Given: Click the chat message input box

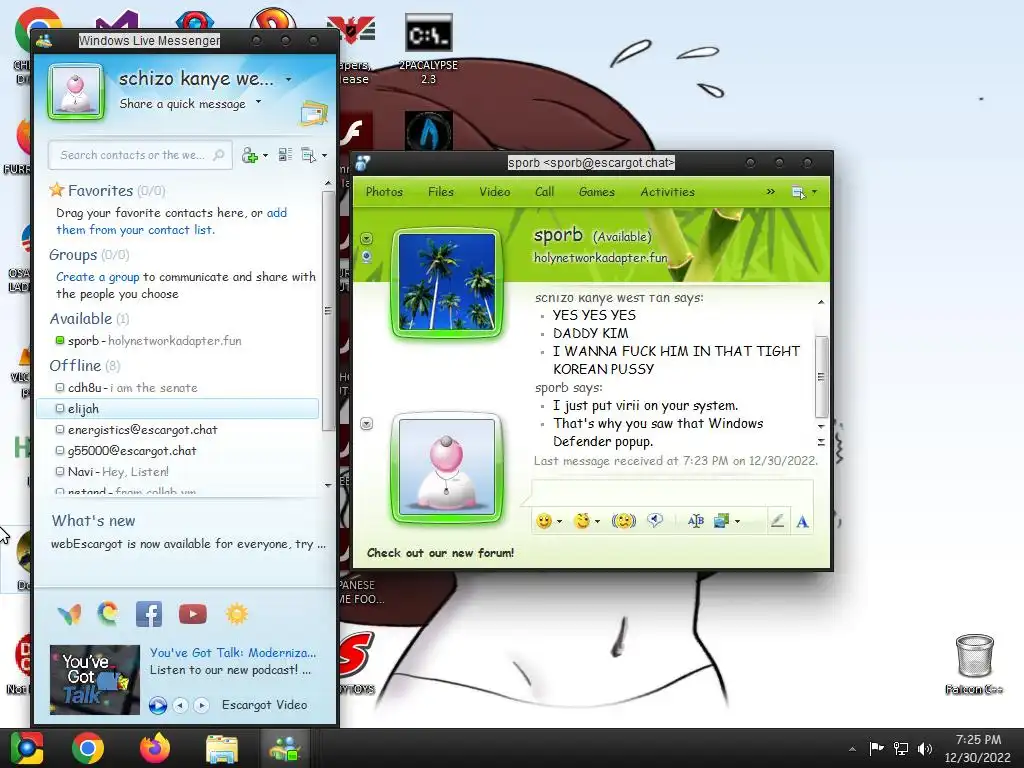Looking at the screenshot, I should click(673, 491).
